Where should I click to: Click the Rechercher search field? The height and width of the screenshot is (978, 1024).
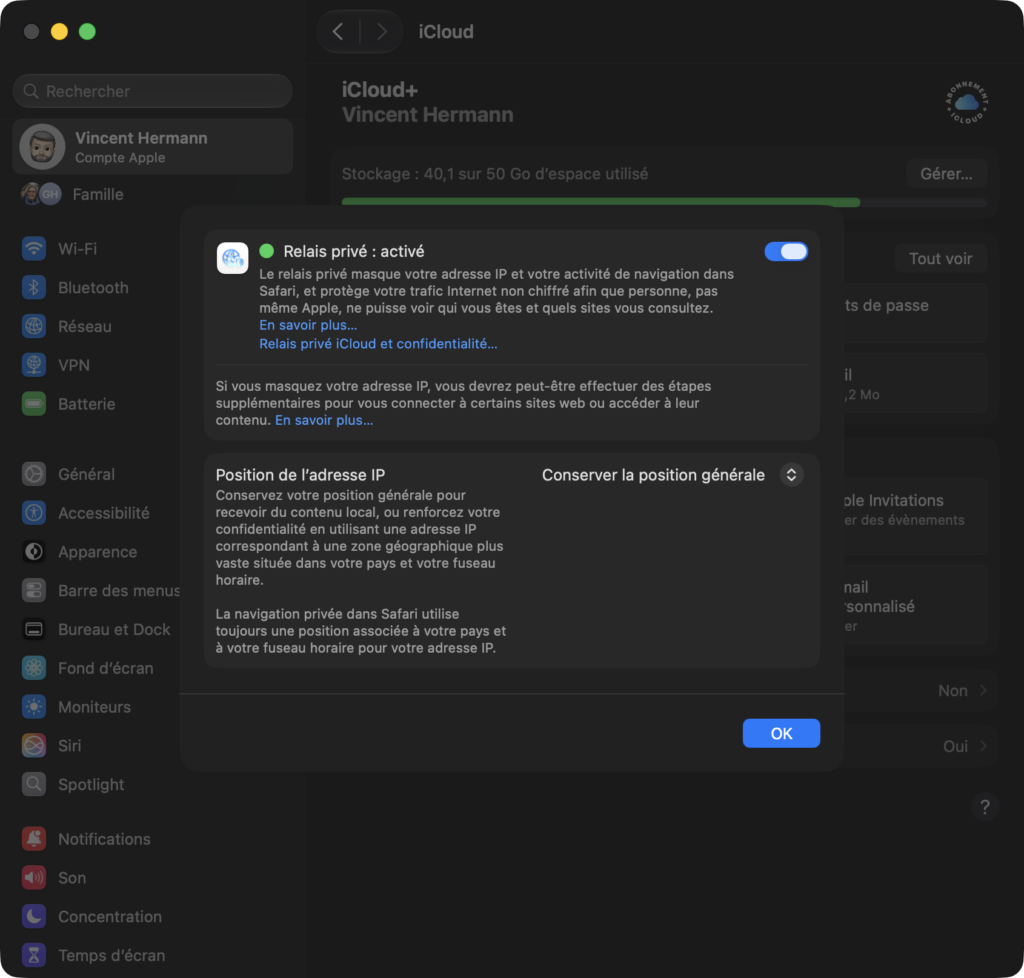[x=153, y=91]
